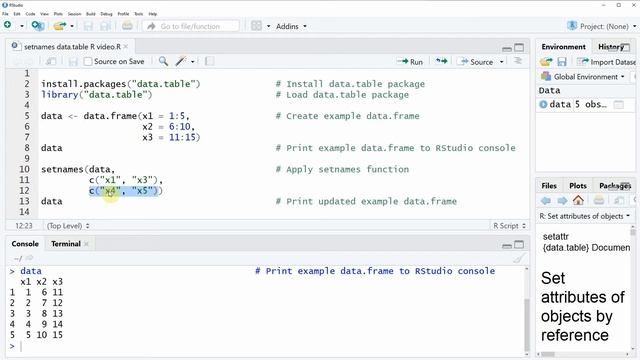Clear the console with the broom icon
Screen dimensions: 640x360
click(519, 258)
